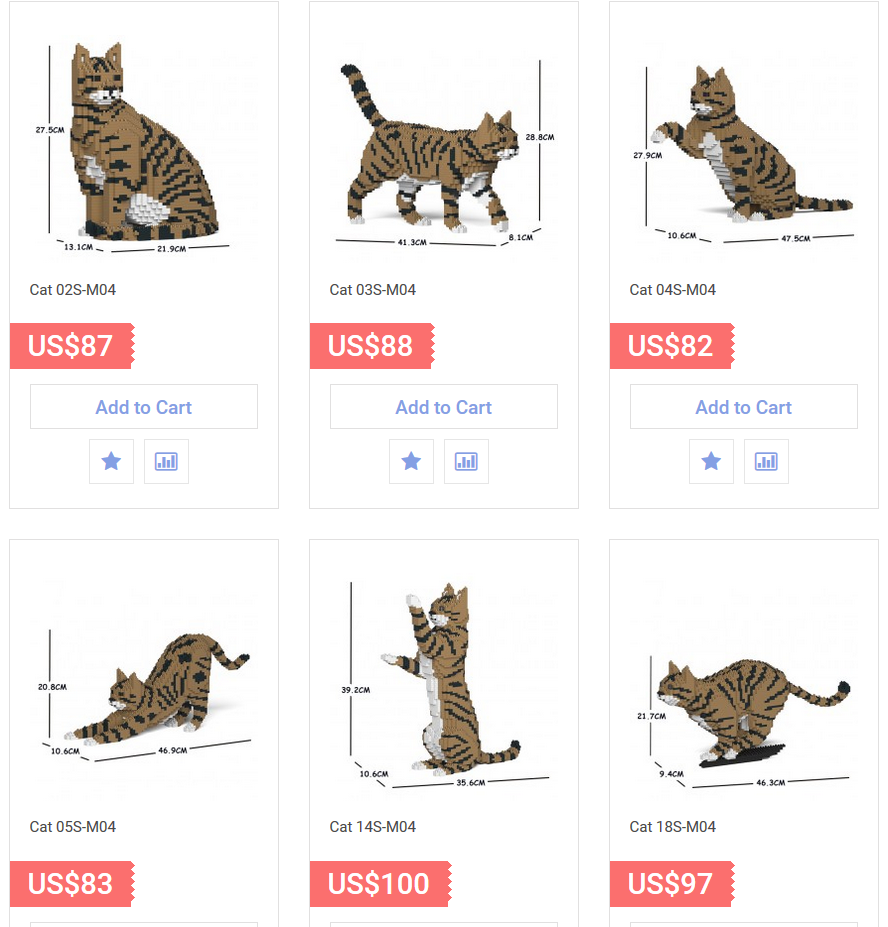Open Cat 14S-M04 product title link

click(372, 826)
